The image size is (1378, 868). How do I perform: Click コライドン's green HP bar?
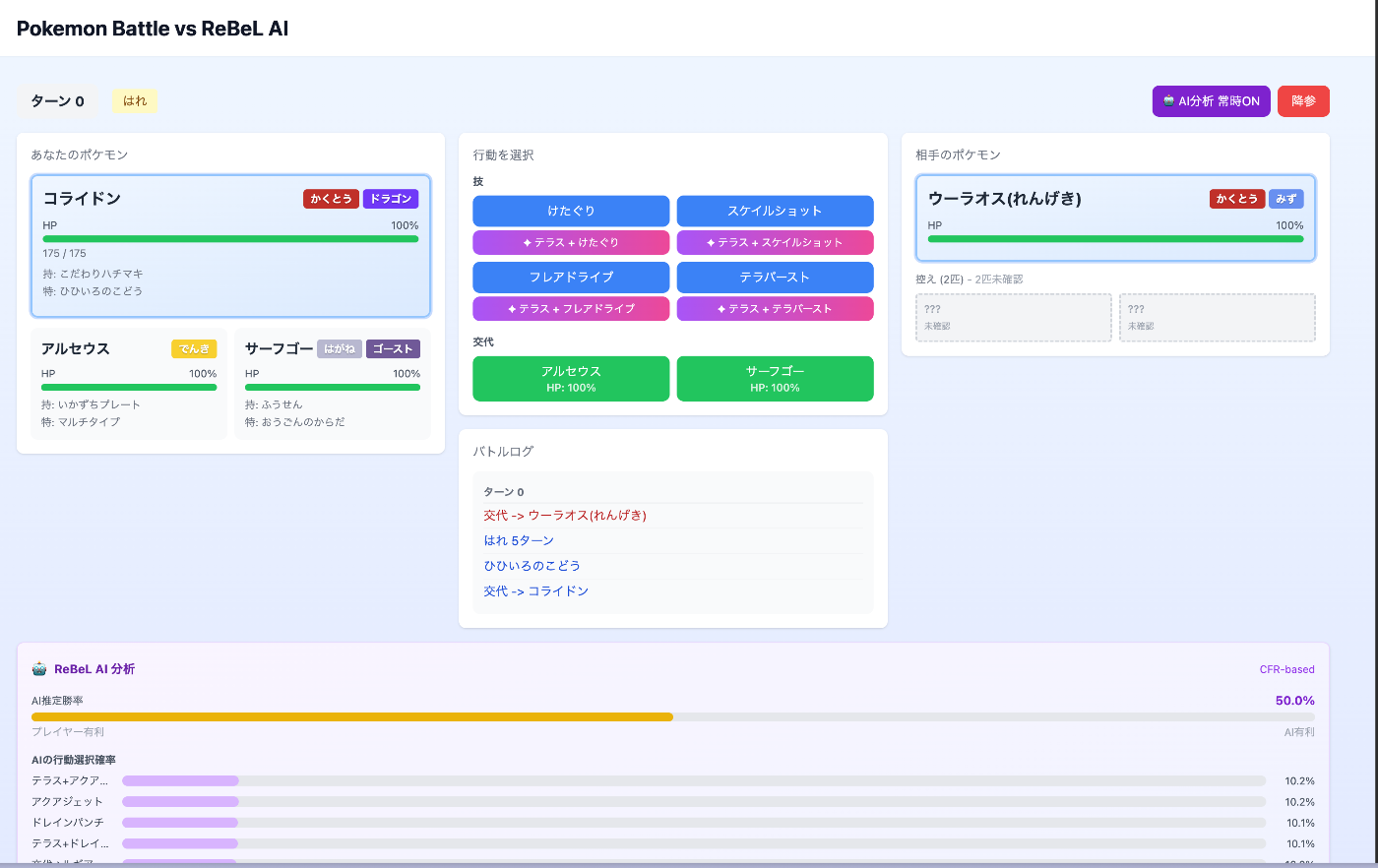point(230,238)
